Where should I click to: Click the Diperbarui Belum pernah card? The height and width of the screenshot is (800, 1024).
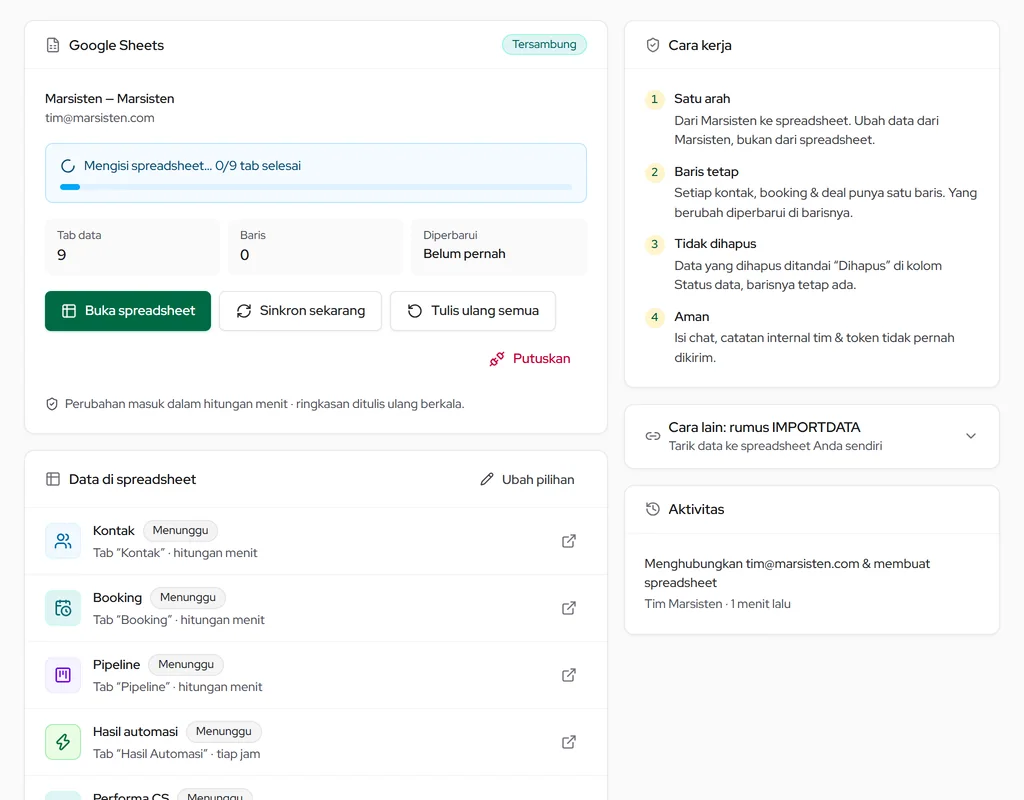tap(499, 247)
